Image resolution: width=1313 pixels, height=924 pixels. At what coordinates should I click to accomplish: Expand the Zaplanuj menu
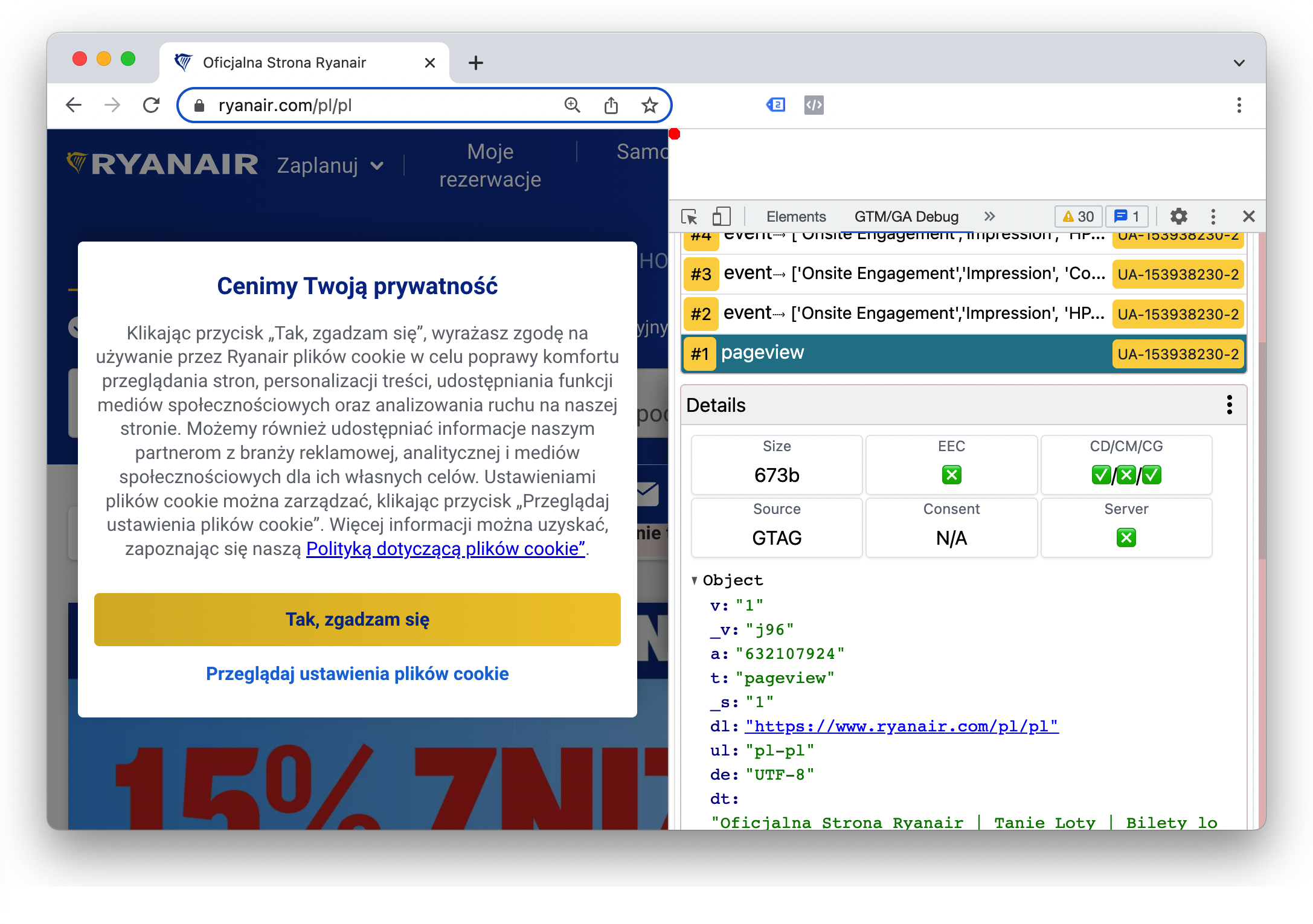point(330,165)
